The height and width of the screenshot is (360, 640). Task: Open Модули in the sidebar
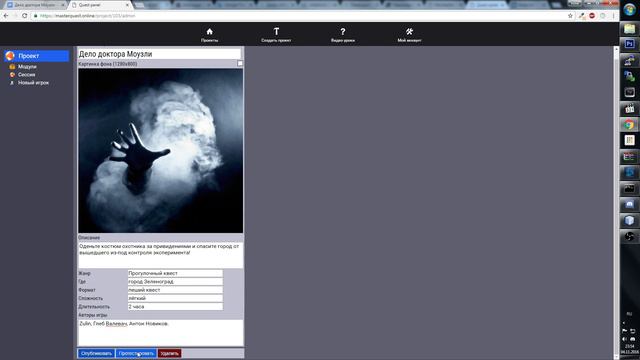27,67
